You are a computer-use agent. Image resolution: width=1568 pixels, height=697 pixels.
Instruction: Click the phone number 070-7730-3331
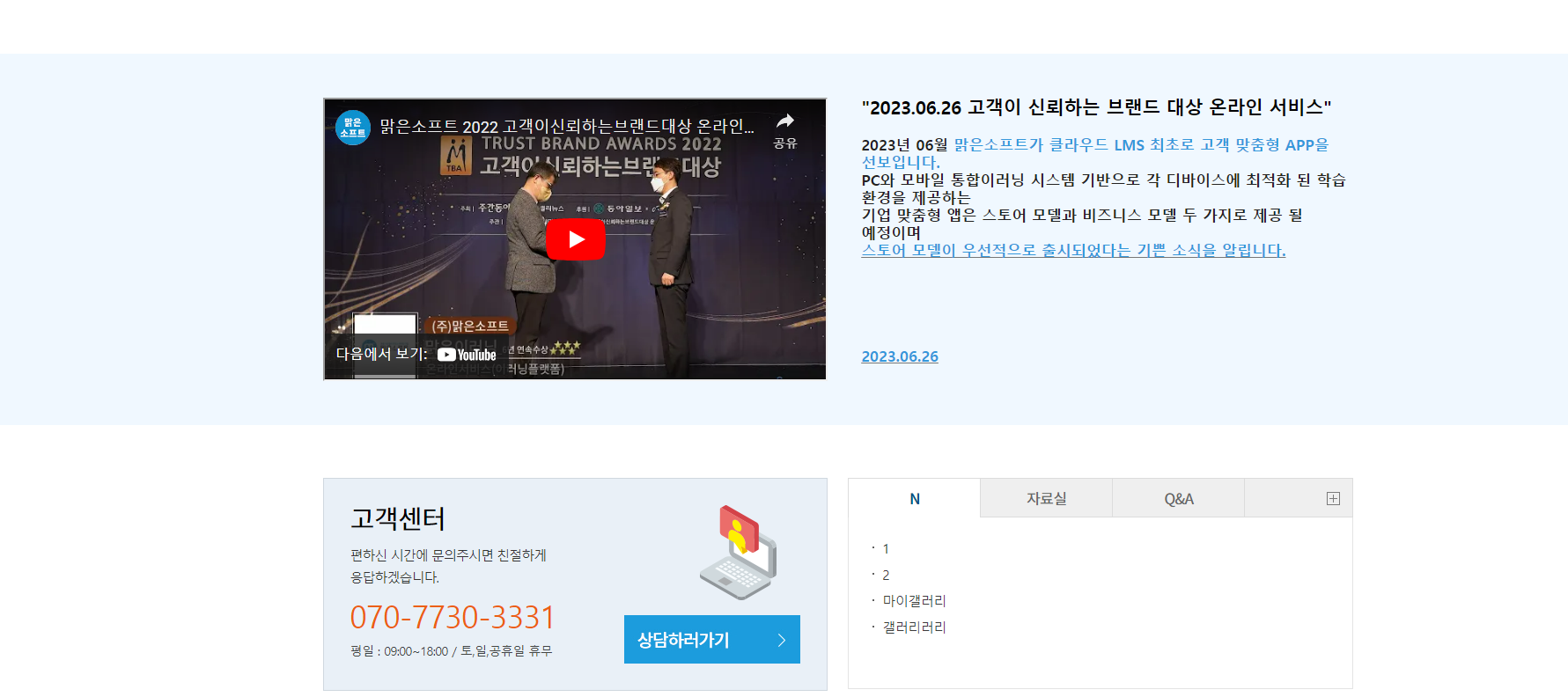452,618
